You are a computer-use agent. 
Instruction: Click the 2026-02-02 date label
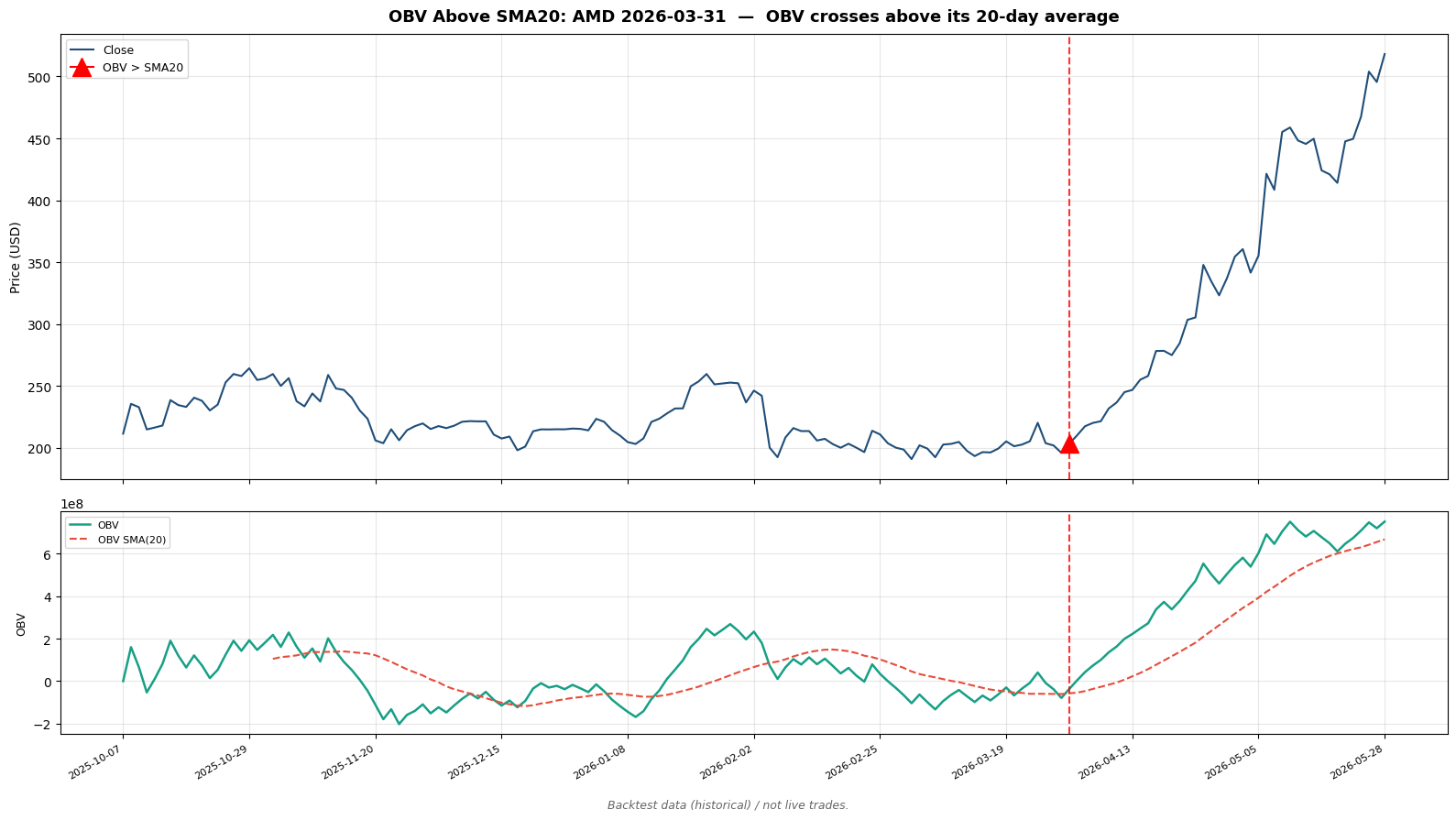click(727, 763)
